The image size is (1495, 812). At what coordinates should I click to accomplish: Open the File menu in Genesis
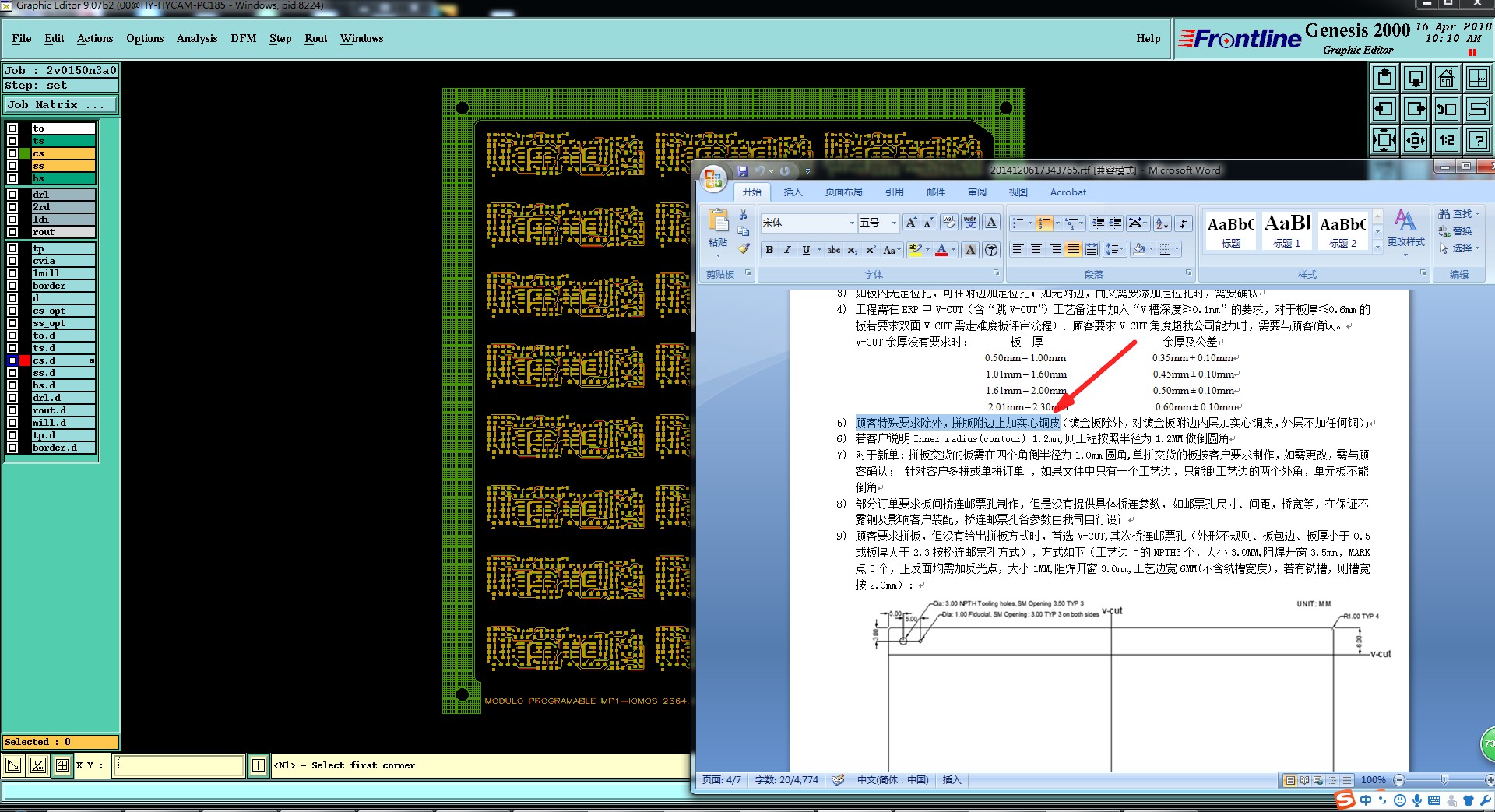click(22, 38)
